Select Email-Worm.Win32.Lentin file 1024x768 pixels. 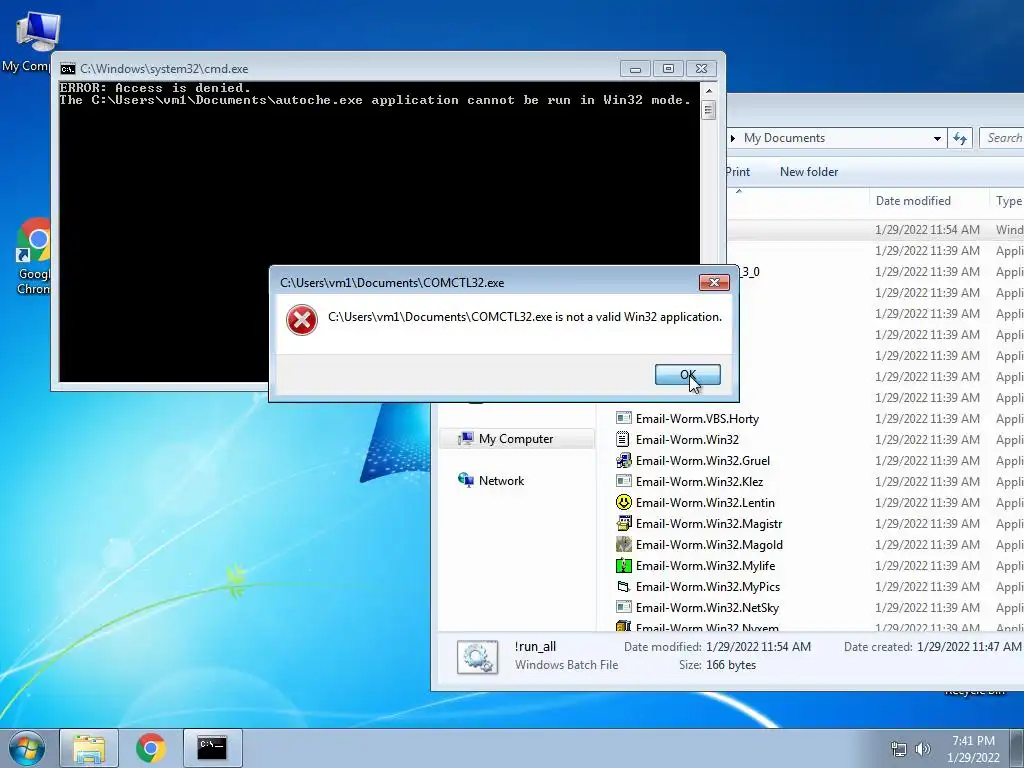pyautogui.click(x=705, y=502)
